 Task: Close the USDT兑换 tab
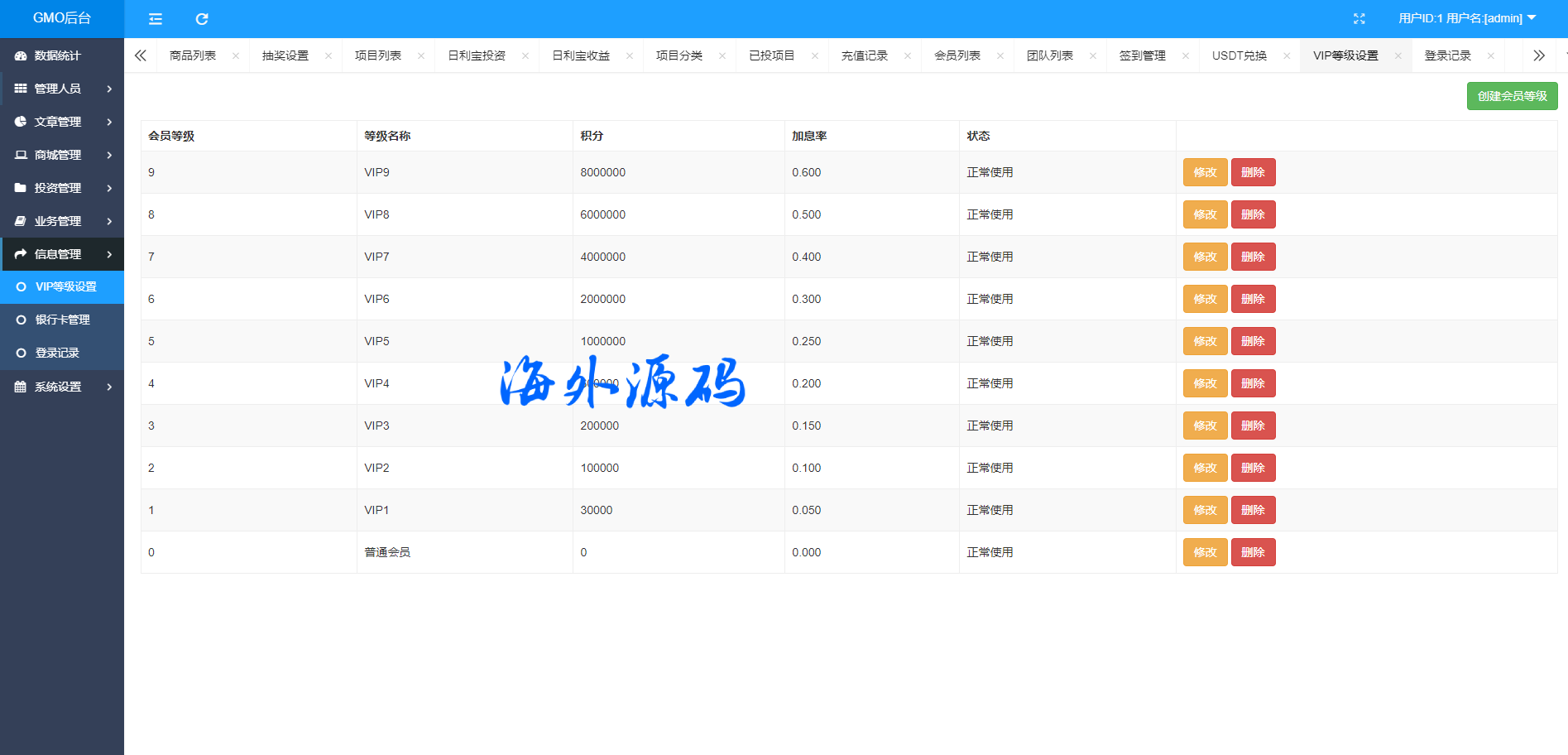tap(1287, 56)
